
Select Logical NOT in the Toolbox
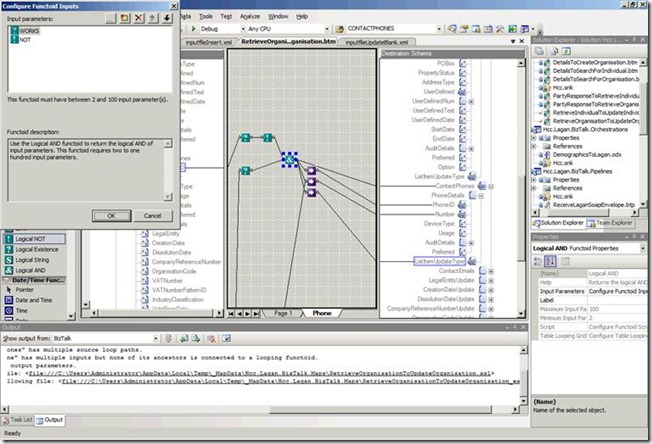tap(34, 239)
